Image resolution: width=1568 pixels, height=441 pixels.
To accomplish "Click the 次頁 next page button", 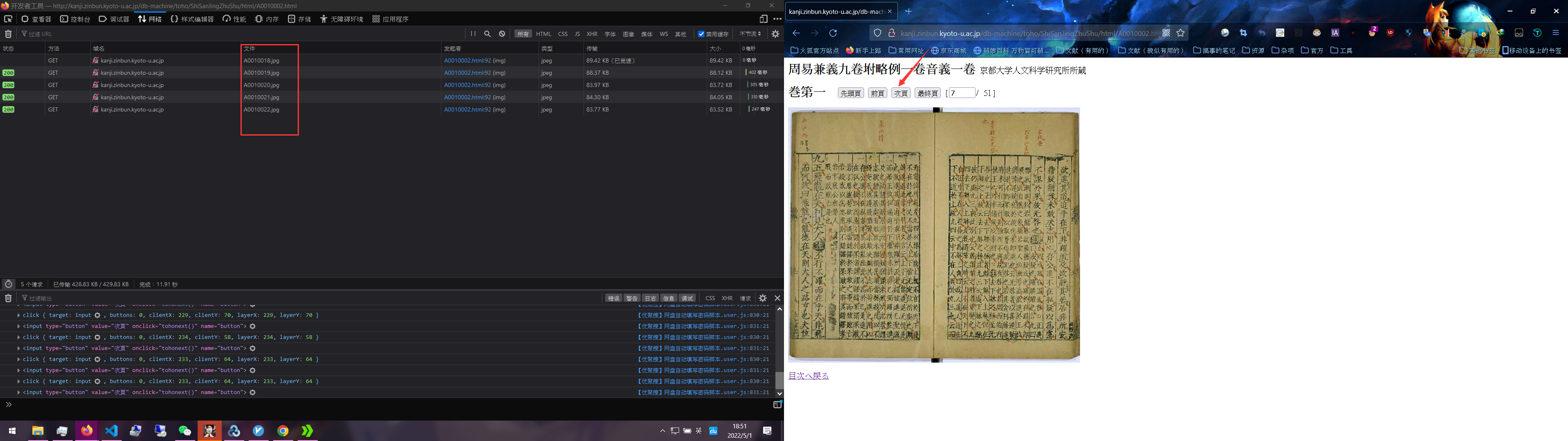I will pyautogui.click(x=900, y=93).
